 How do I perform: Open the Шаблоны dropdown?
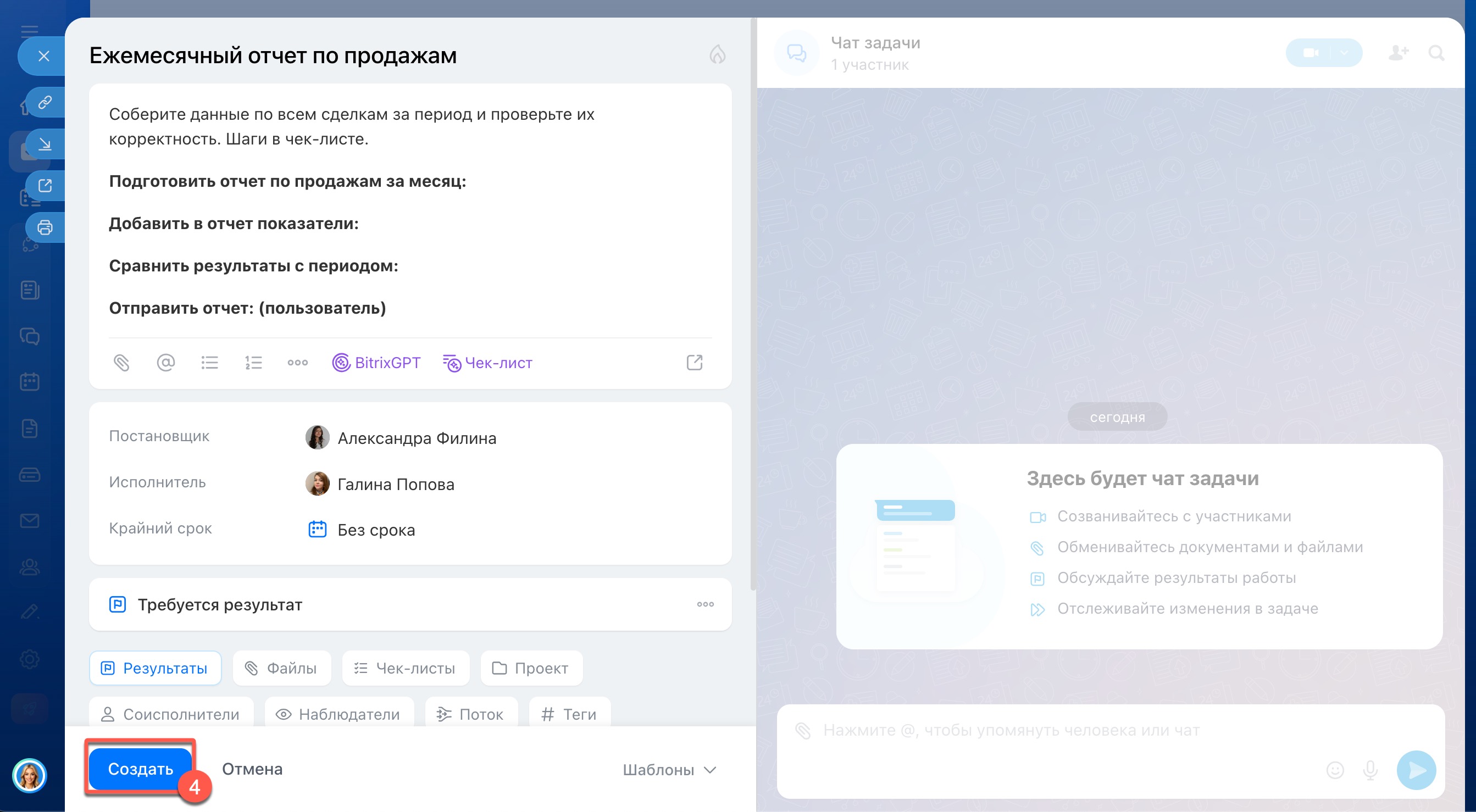pos(669,770)
